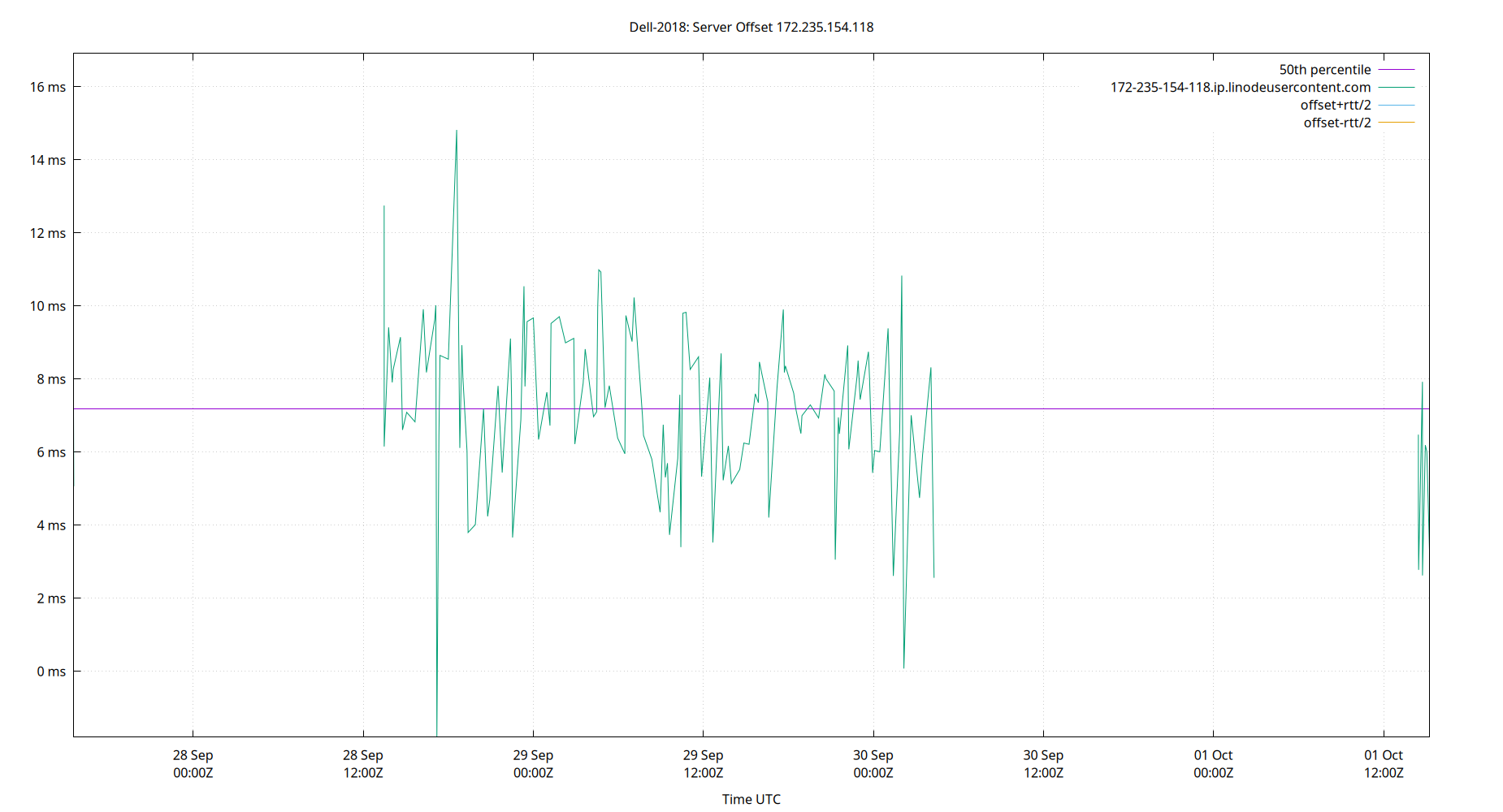Click the '14 ms' y-axis label

click(48, 160)
